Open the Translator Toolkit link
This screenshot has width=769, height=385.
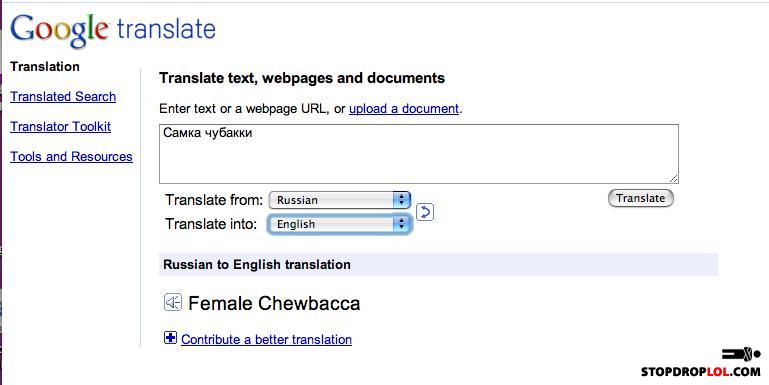(61, 127)
